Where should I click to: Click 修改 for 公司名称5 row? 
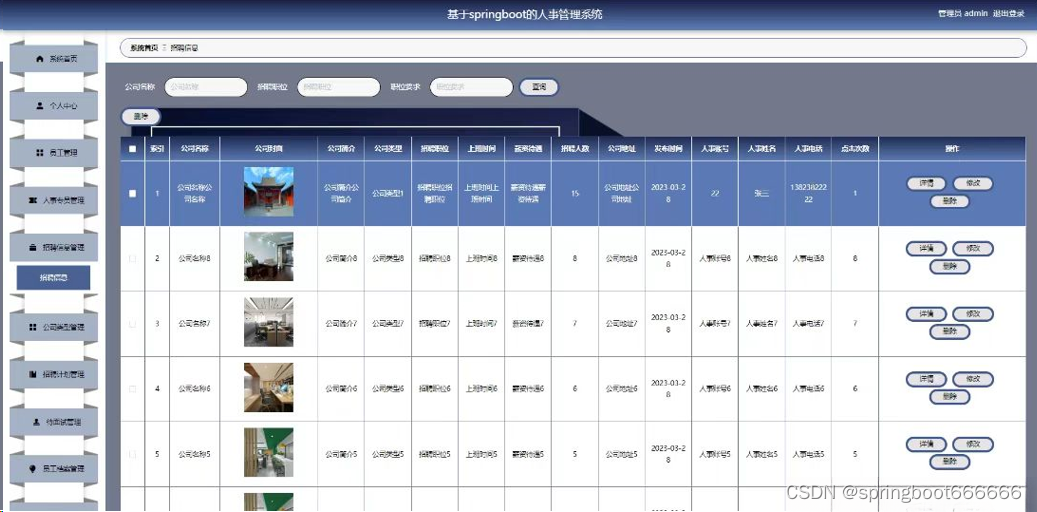pyautogui.click(x=973, y=444)
